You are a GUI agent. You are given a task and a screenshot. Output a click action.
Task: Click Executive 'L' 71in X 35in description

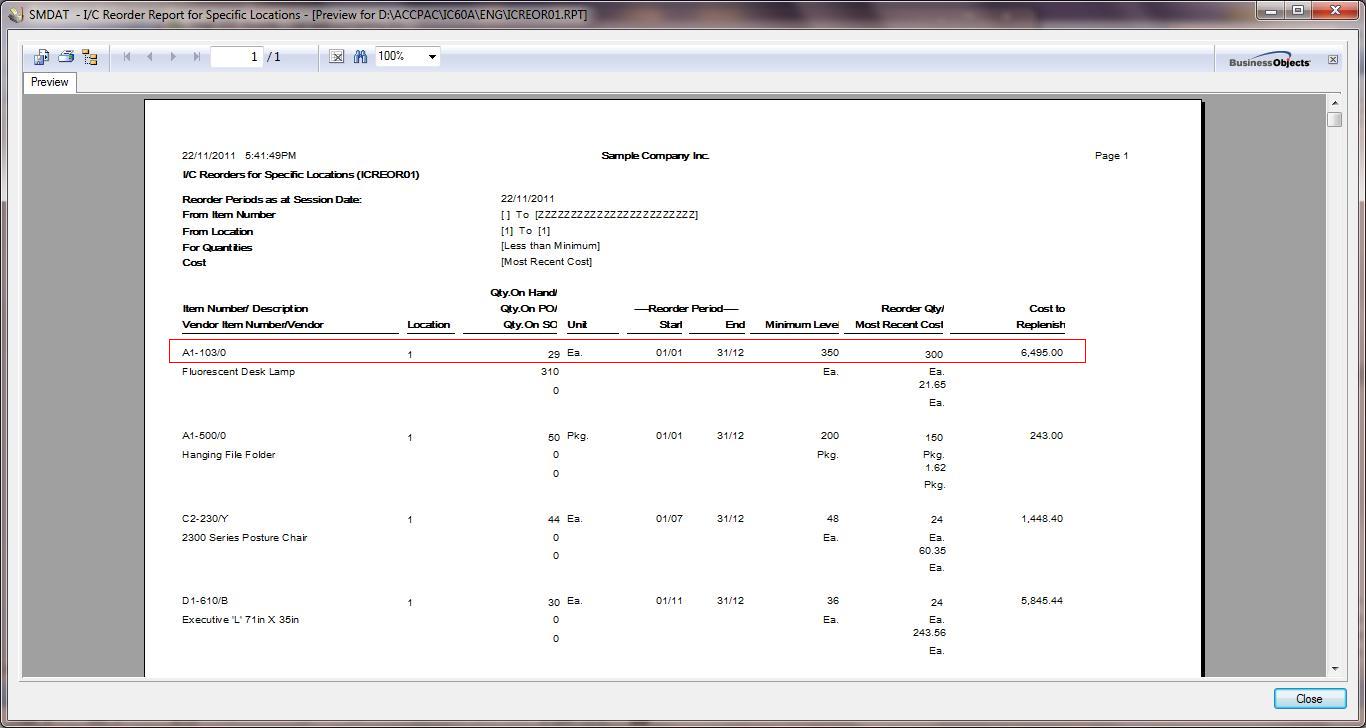pyautogui.click(x=240, y=620)
